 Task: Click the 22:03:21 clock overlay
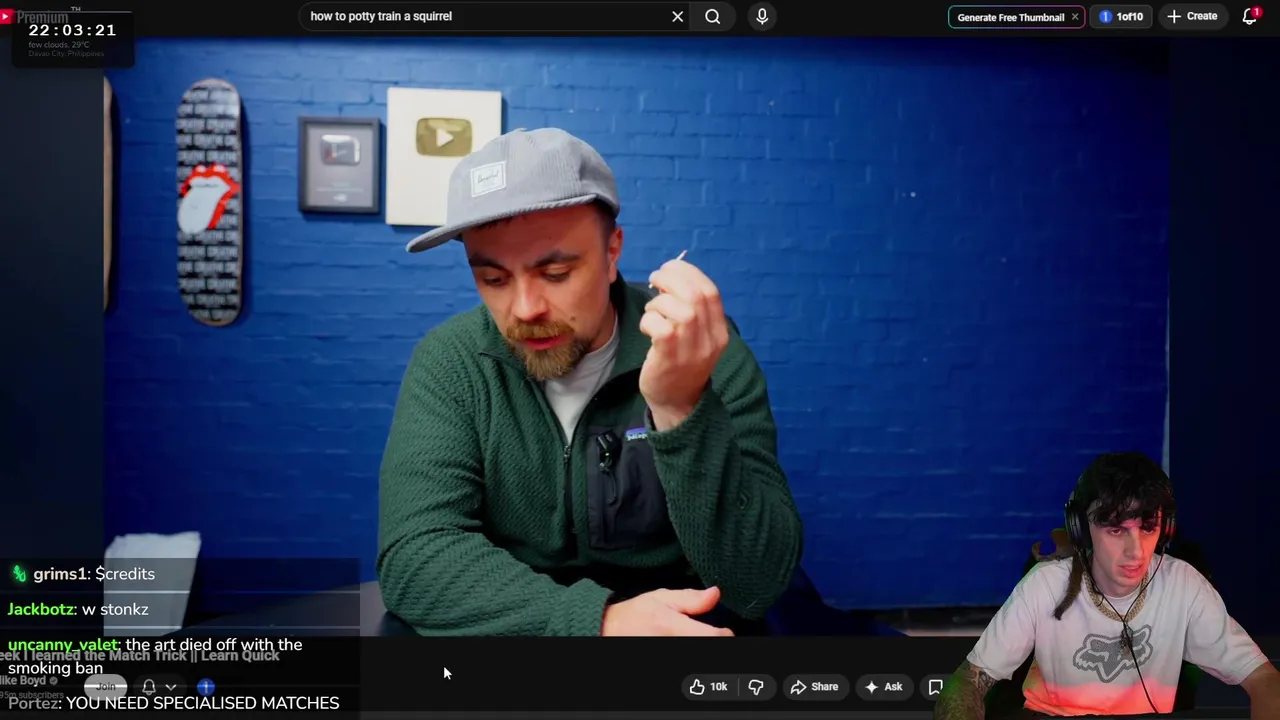[x=72, y=30]
